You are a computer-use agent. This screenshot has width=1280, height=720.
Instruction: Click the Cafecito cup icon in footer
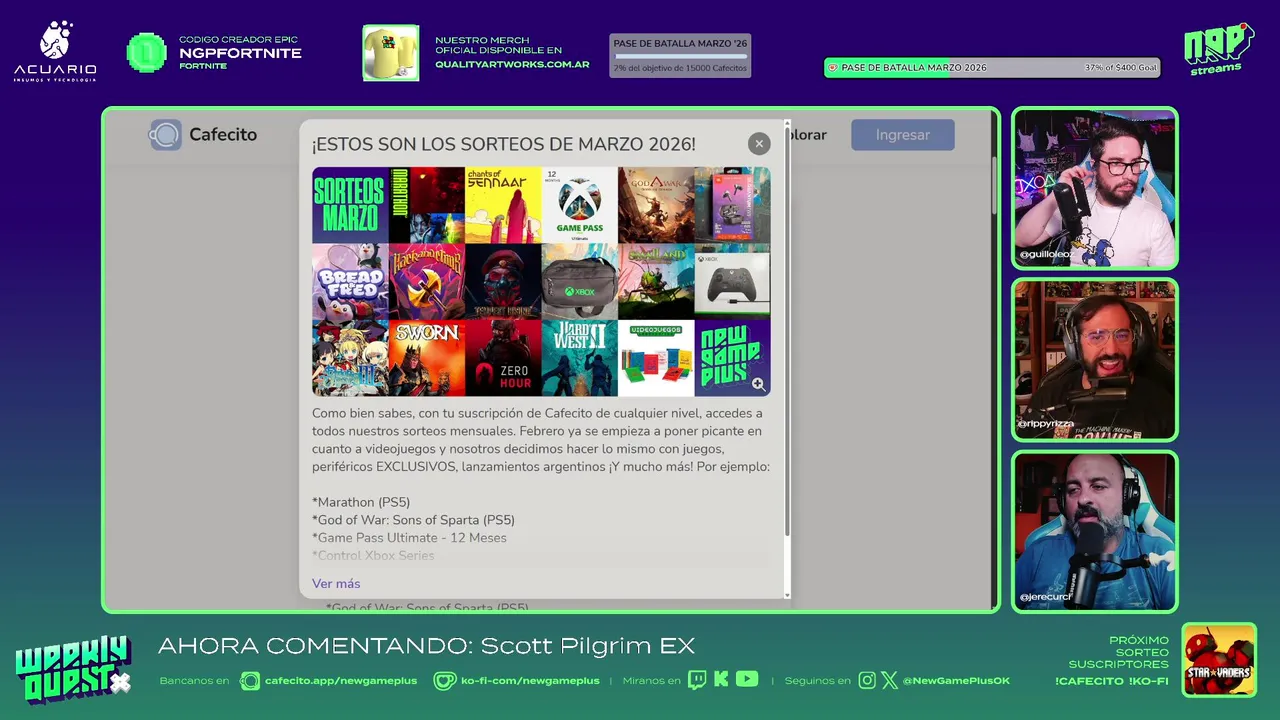[x=250, y=681]
